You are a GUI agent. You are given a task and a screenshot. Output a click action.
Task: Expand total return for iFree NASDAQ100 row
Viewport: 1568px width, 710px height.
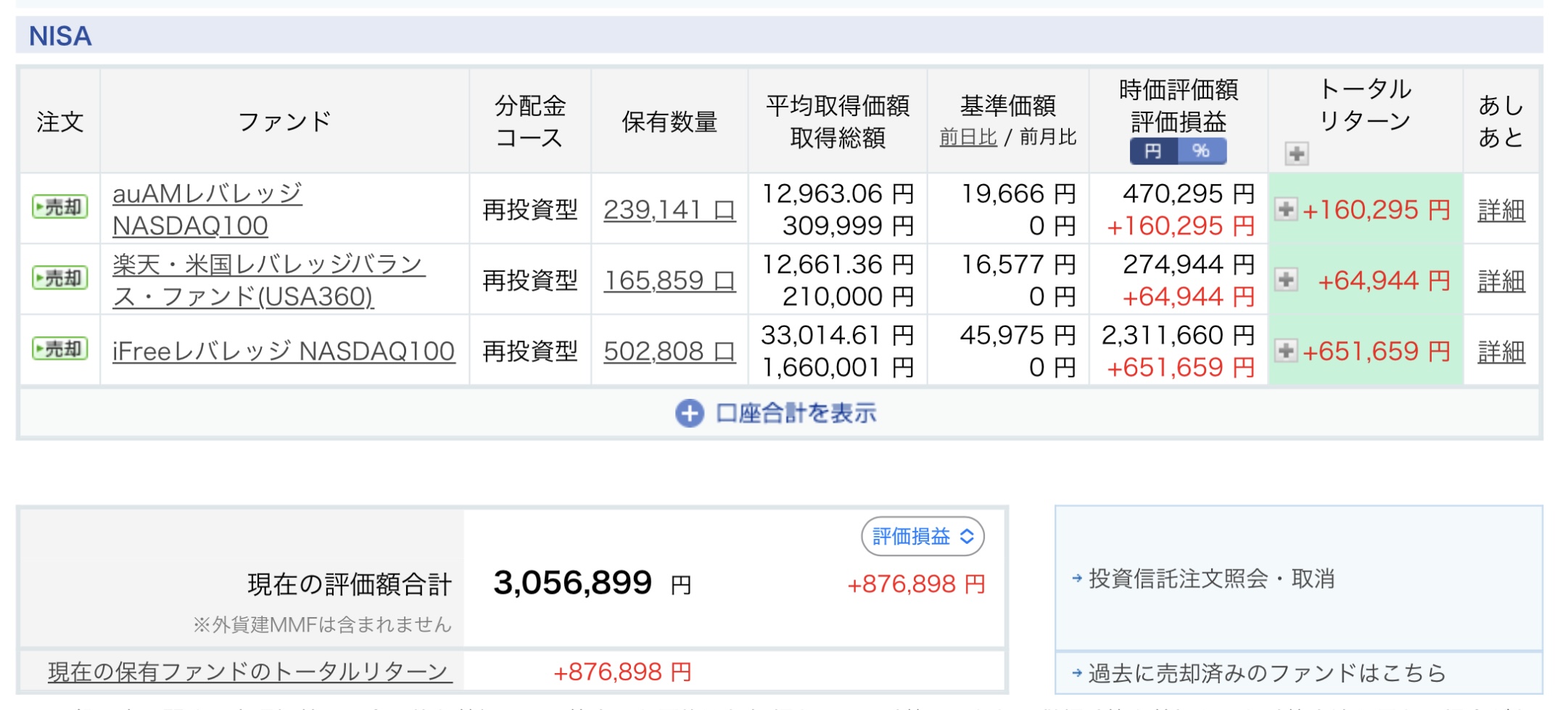point(1286,351)
